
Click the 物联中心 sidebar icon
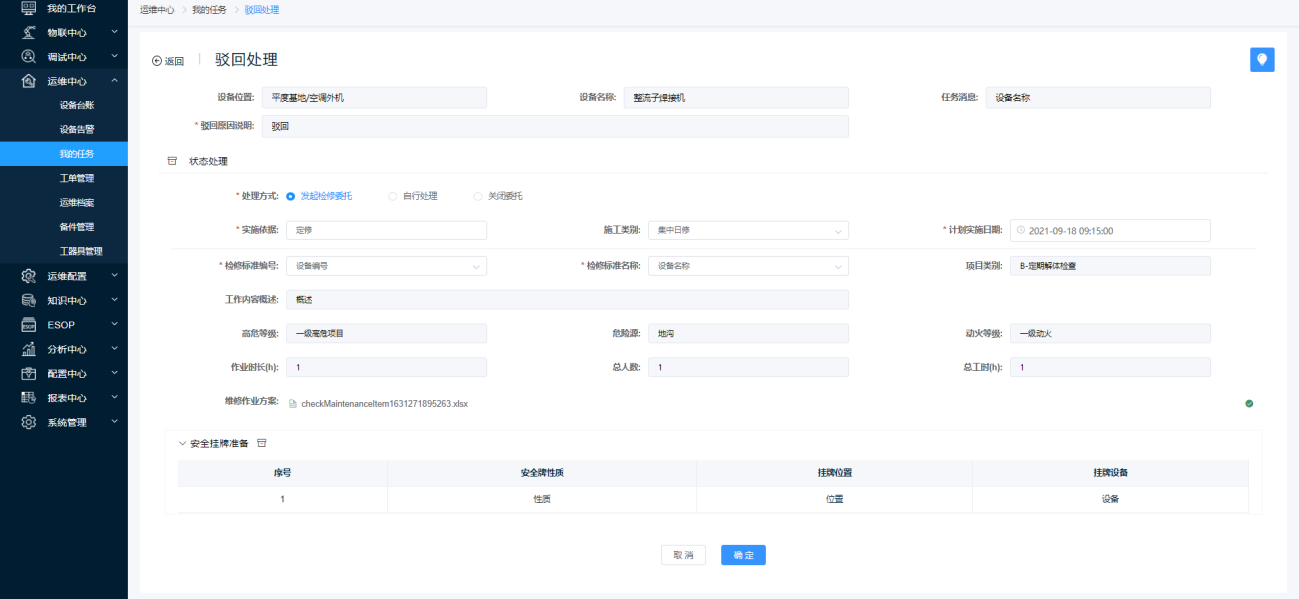29,32
